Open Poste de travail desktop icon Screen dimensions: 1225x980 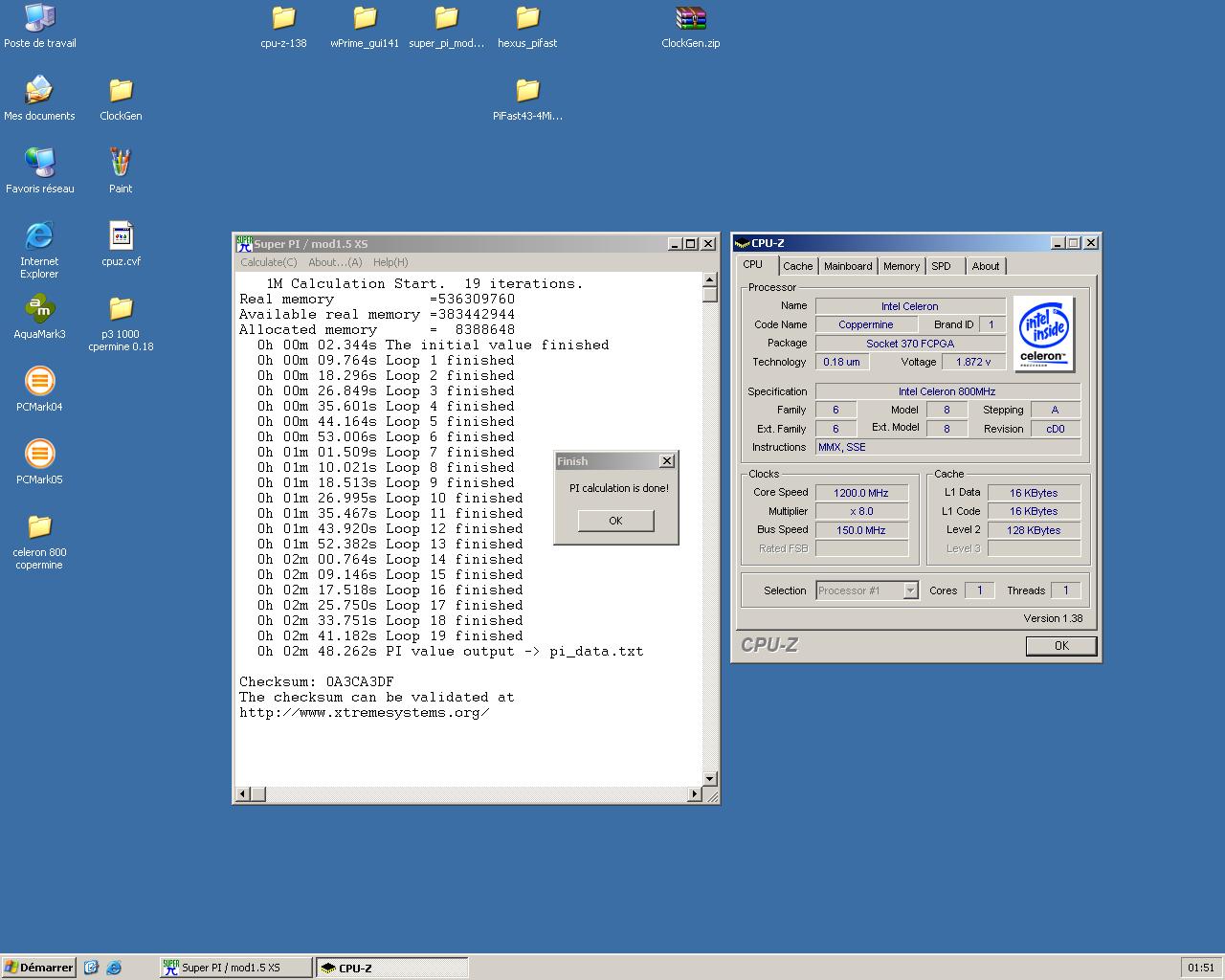click(x=39, y=26)
